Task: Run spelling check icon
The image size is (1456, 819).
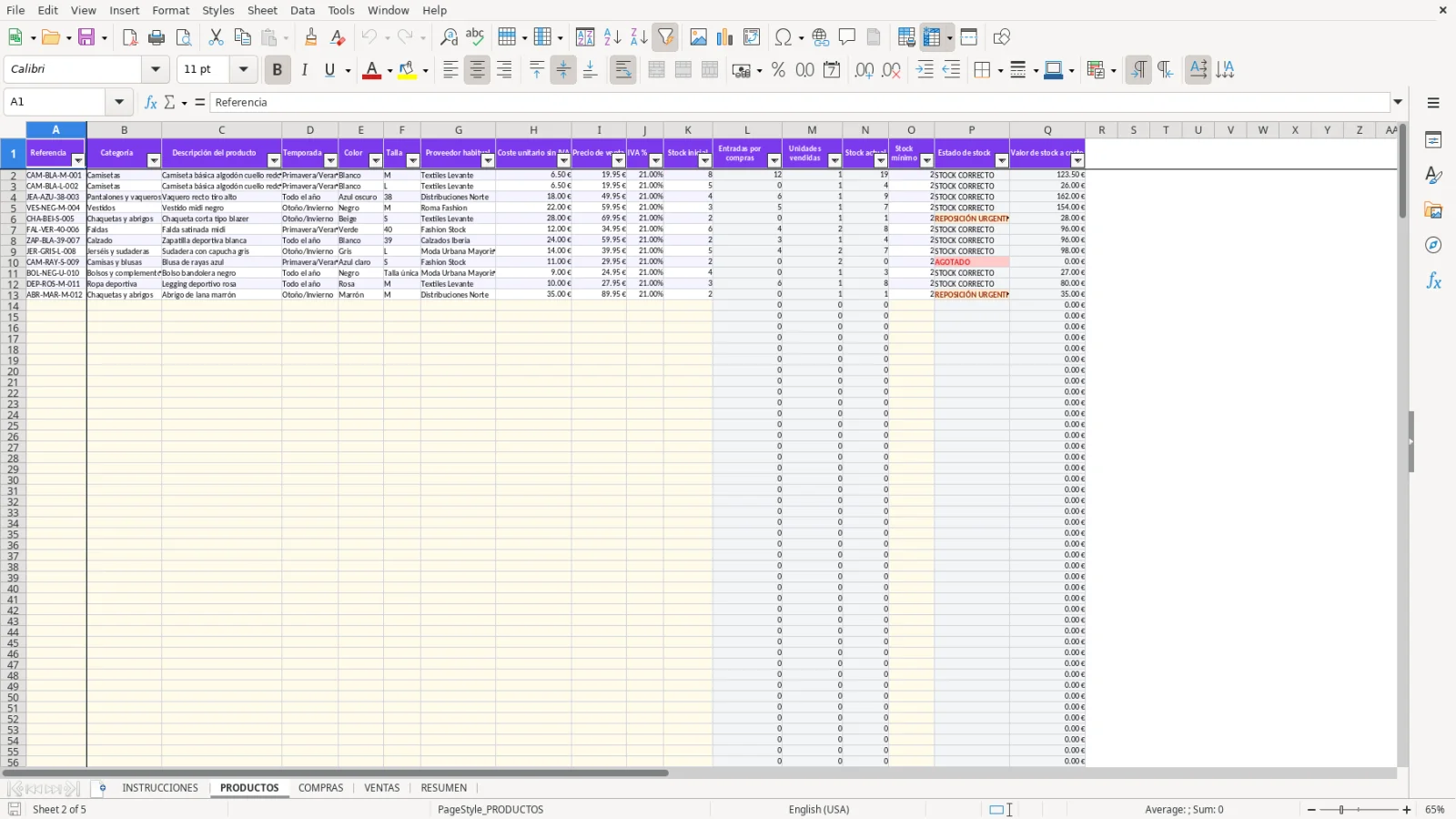Action: 475,37
